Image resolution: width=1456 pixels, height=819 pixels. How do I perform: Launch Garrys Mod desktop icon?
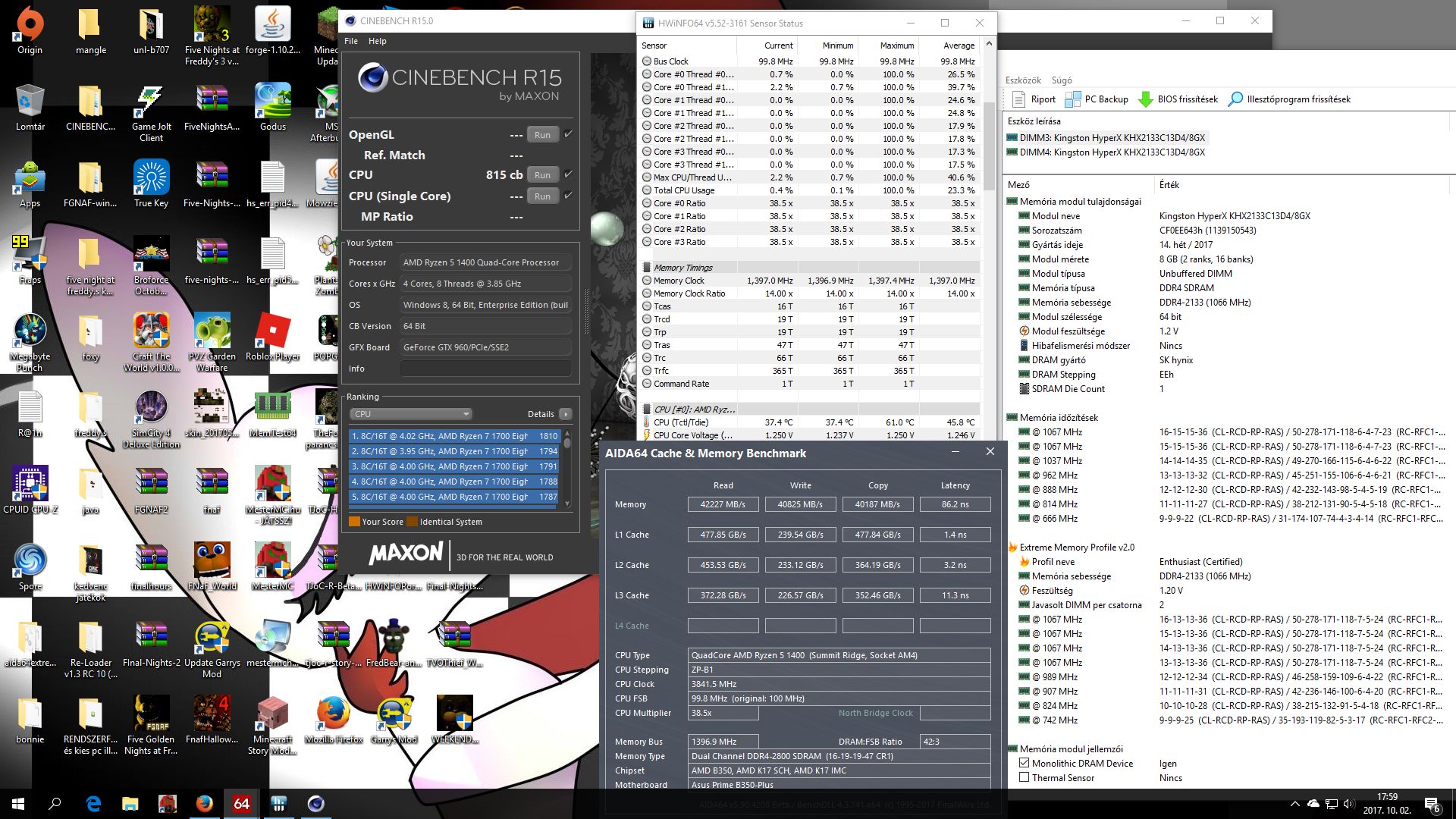(x=394, y=720)
